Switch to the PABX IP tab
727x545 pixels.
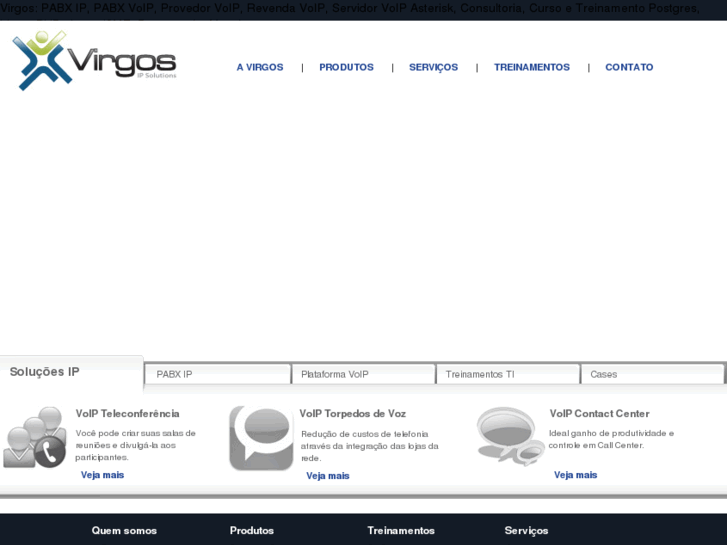pos(217,374)
